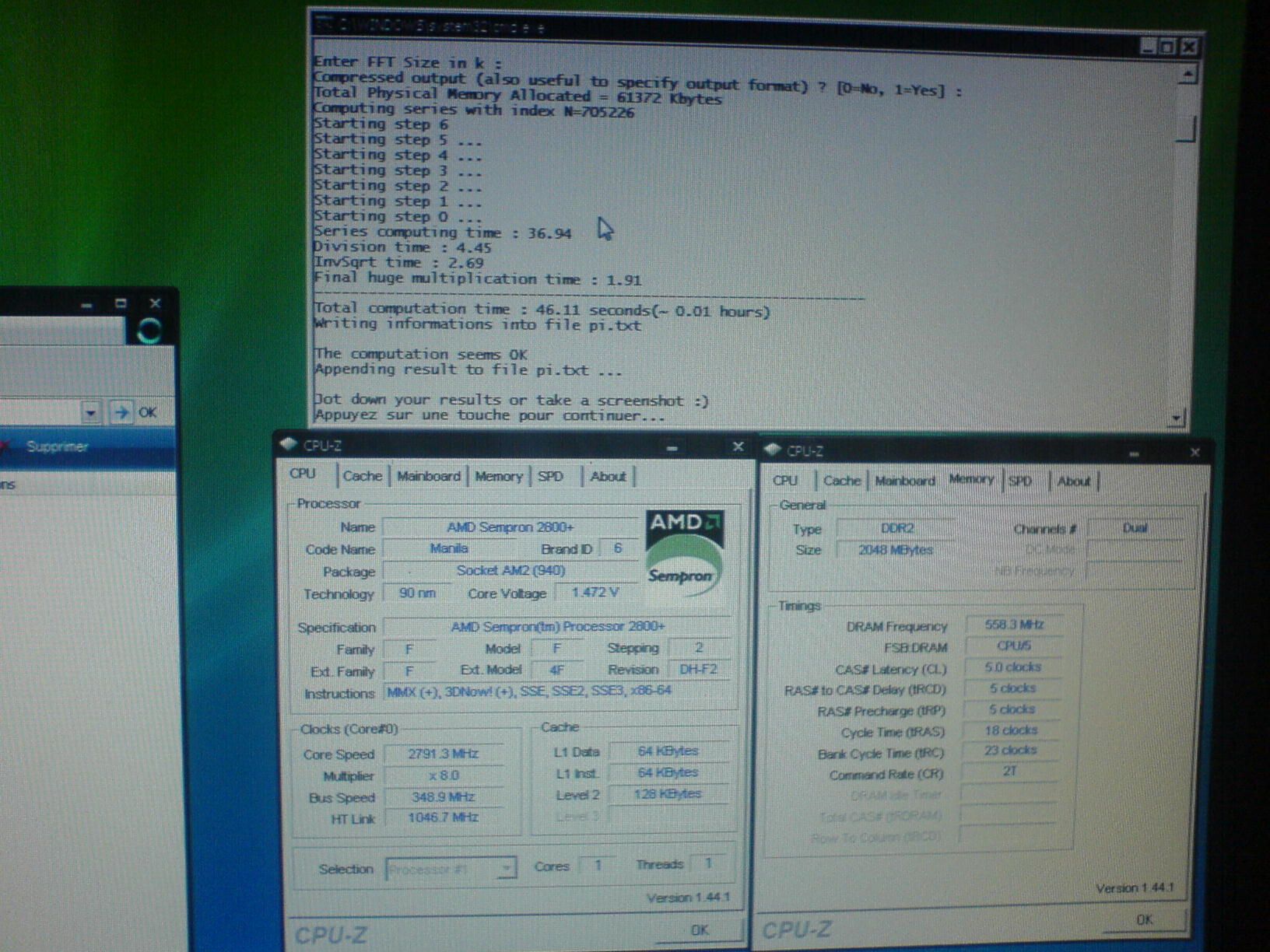Image resolution: width=1270 pixels, height=952 pixels.
Task: Click the Bus Speed value 348.9 MHz
Action: click(443, 796)
